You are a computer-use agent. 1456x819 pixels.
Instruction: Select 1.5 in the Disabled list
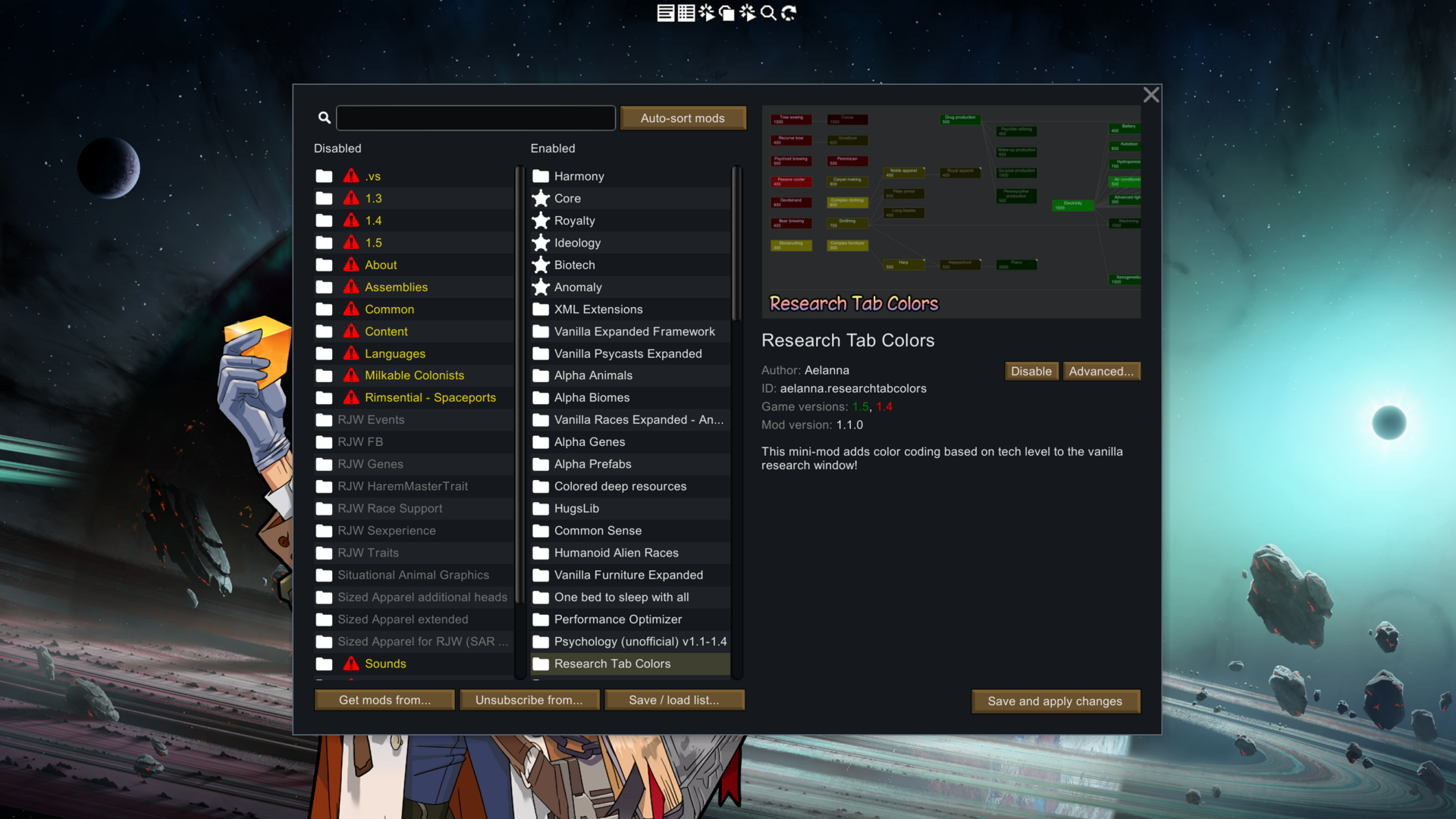[414, 243]
